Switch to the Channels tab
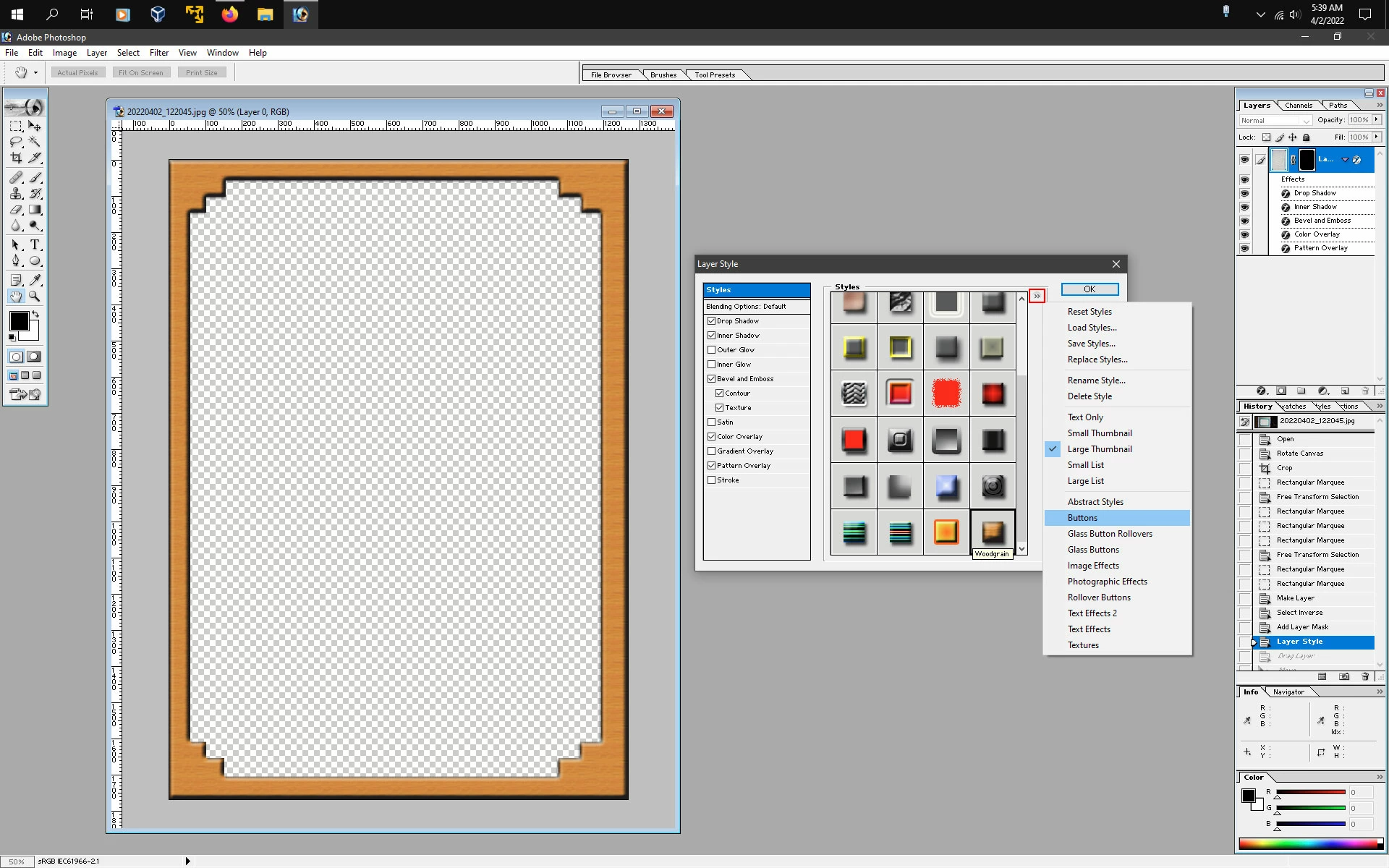This screenshot has width=1389, height=868. (x=1299, y=106)
